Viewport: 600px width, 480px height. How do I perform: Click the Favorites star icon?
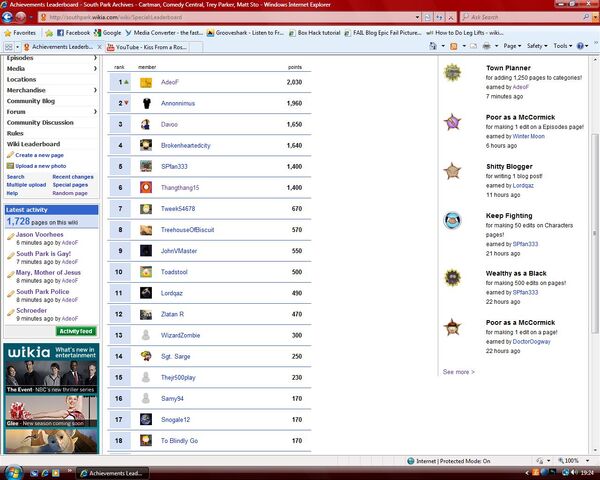pos(8,33)
